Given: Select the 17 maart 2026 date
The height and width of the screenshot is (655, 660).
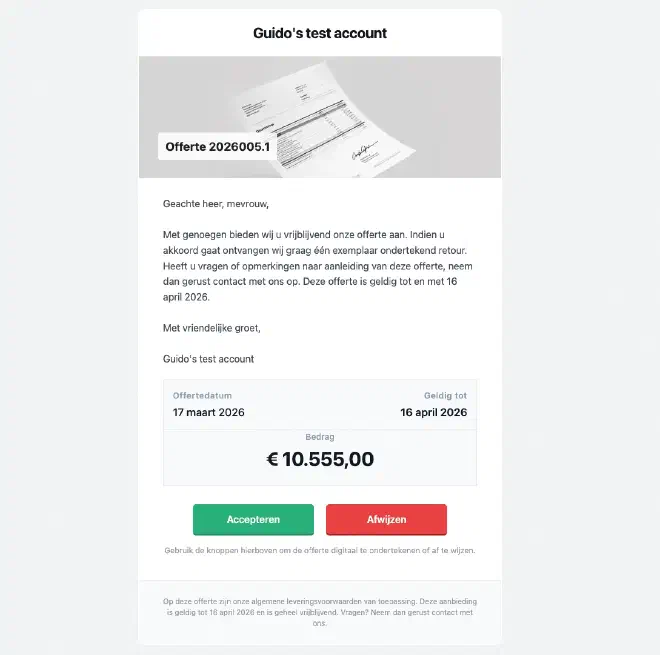Looking at the screenshot, I should click(x=209, y=412).
